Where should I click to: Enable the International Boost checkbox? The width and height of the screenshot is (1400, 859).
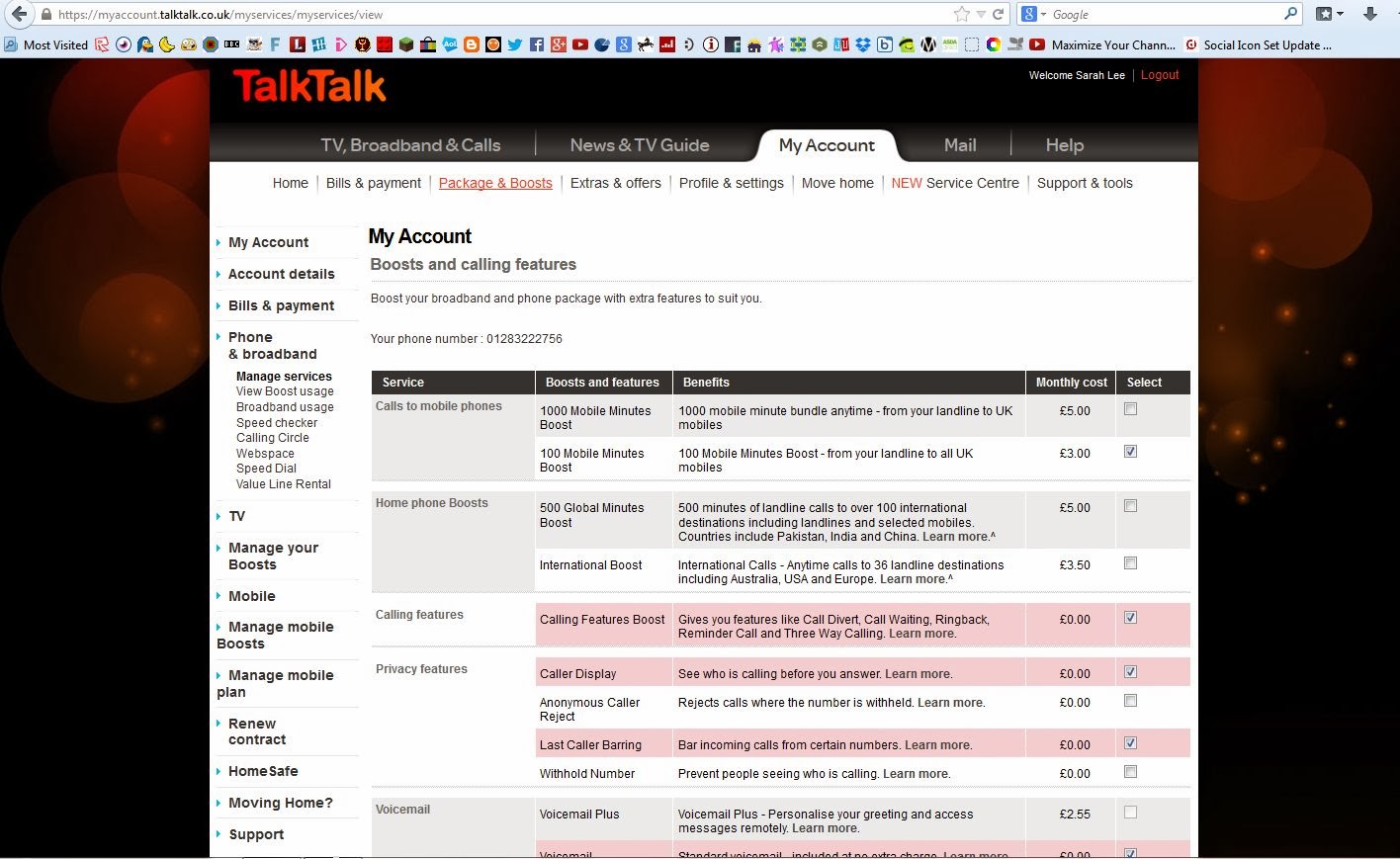click(x=1130, y=563)
